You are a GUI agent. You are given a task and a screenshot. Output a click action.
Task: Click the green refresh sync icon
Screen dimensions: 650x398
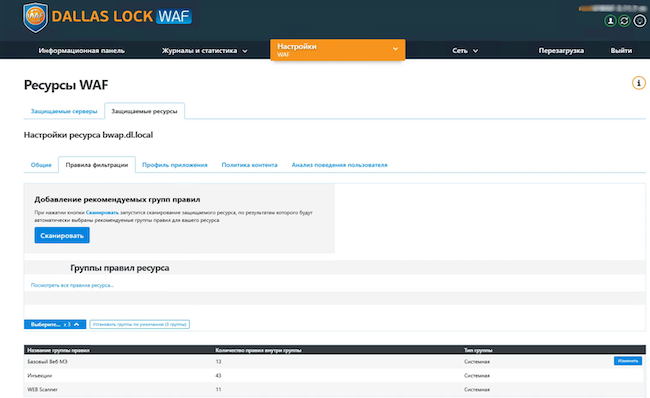[624, 20]
